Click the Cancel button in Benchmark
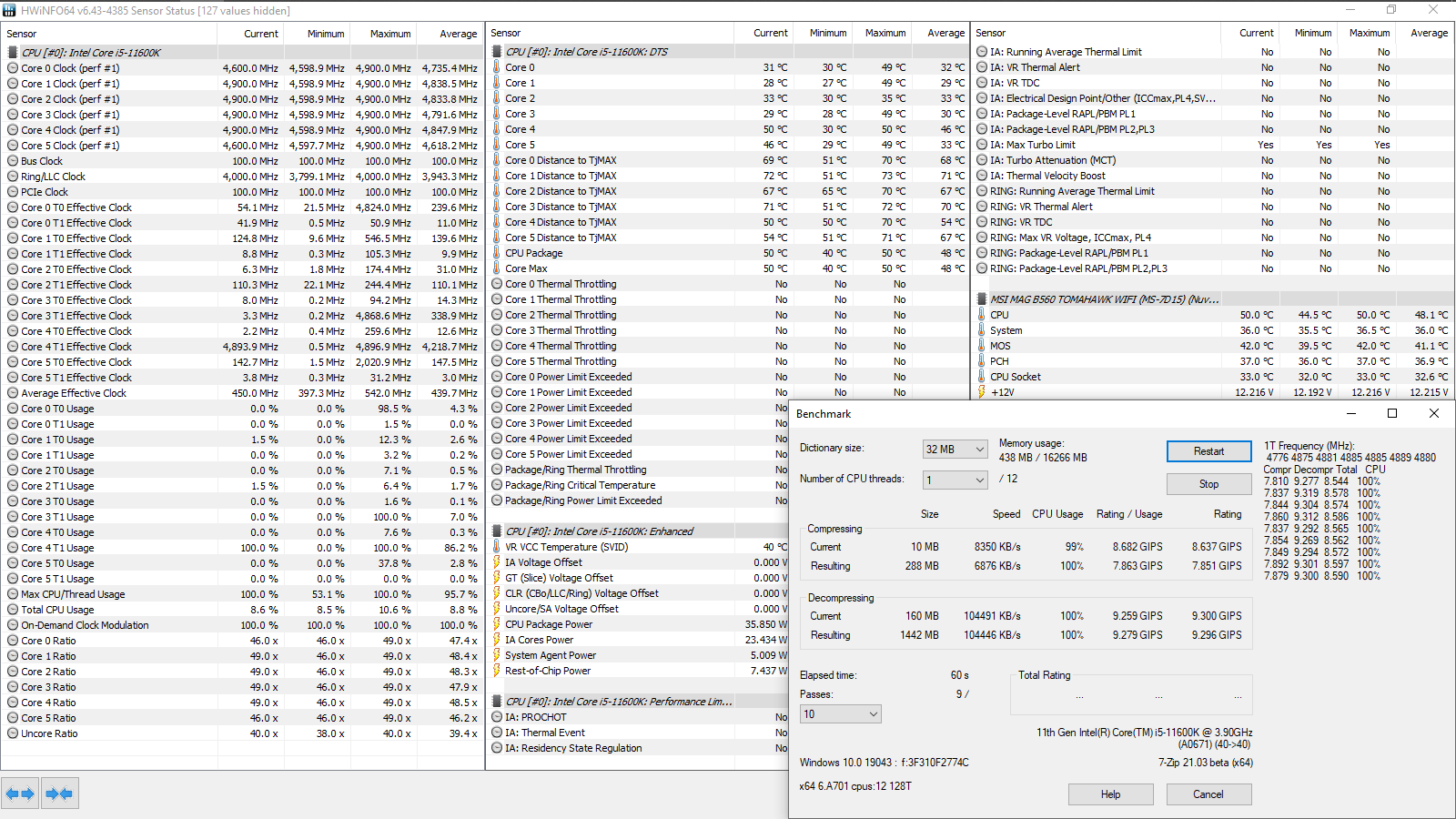This screenshot has width=1456, height=819. [x=1208, y=794]
